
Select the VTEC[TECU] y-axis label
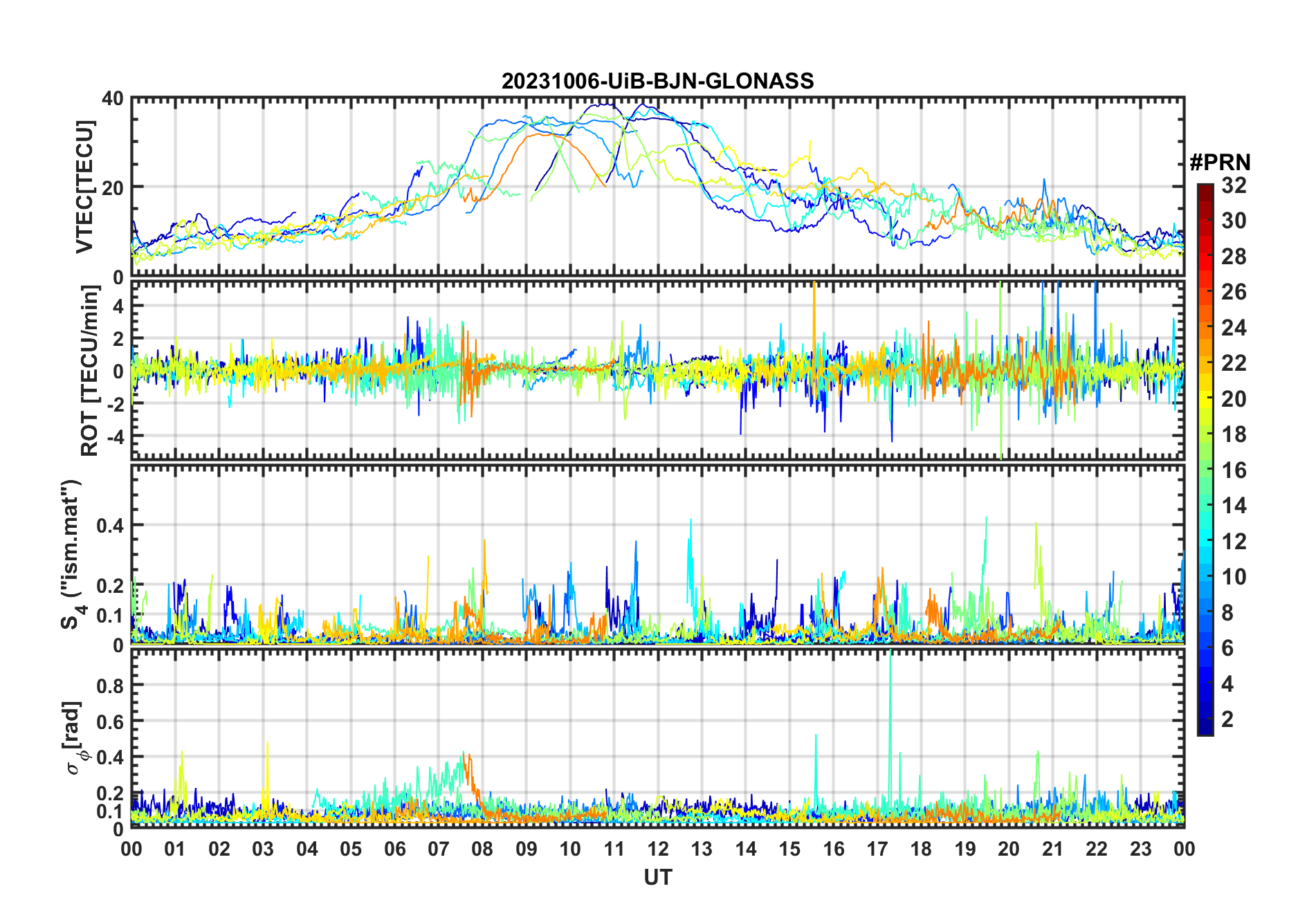coord(84,187)
